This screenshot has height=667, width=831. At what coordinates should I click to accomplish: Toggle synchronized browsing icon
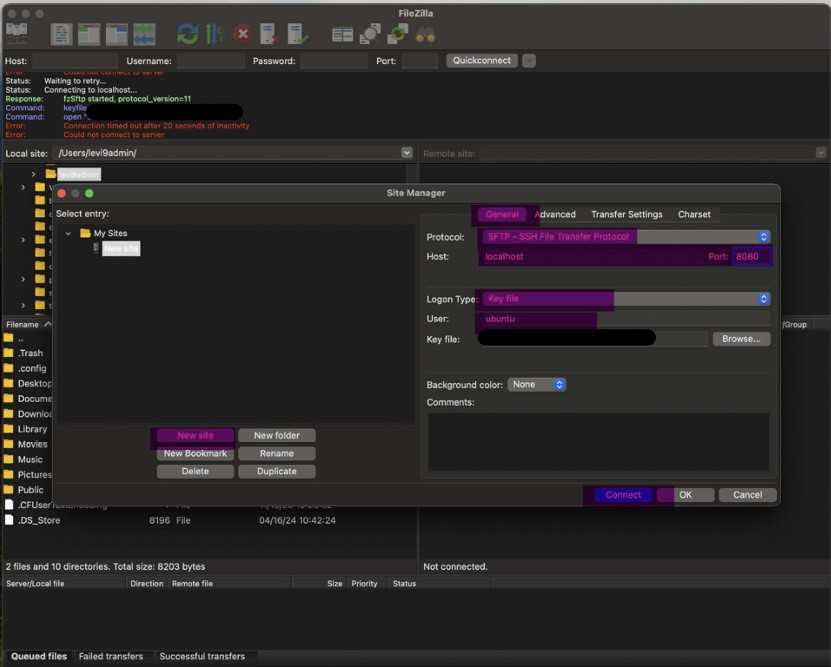(x=398, y=34)
